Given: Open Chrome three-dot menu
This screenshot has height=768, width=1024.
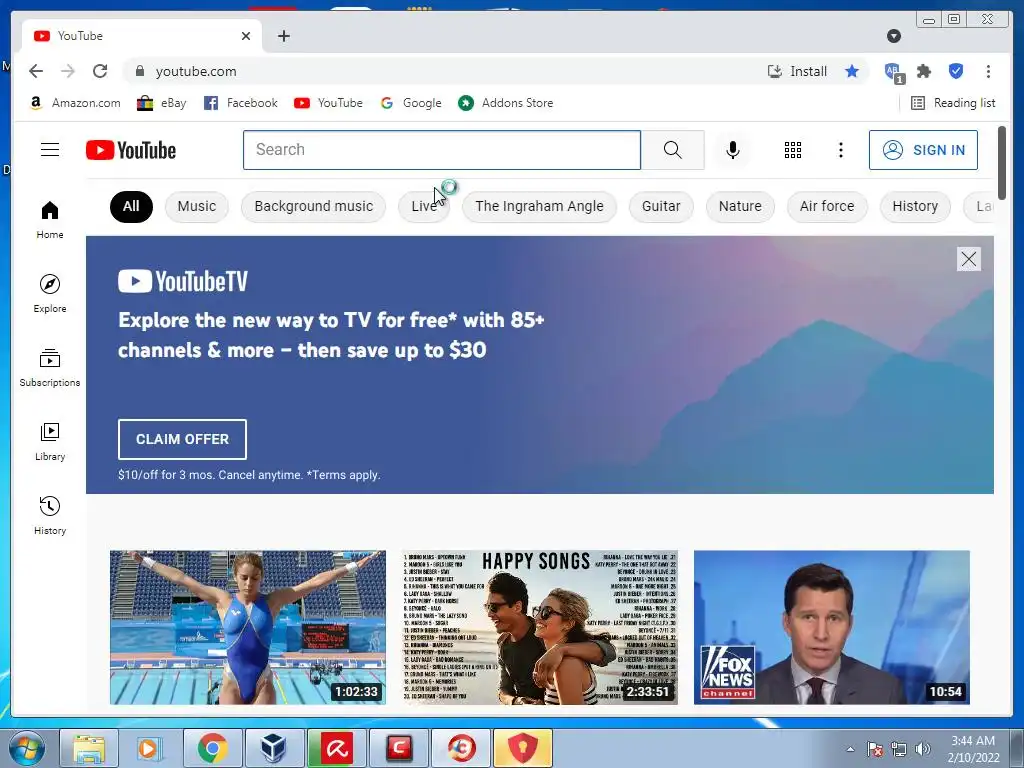Looking at the screenshot, I should click(x=988, y=71).
